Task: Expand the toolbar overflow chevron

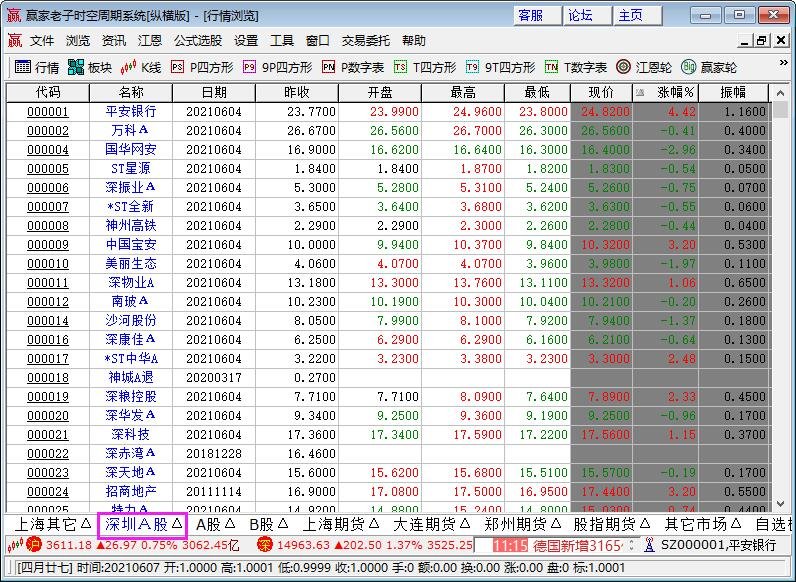Action: tap(783, 62)
